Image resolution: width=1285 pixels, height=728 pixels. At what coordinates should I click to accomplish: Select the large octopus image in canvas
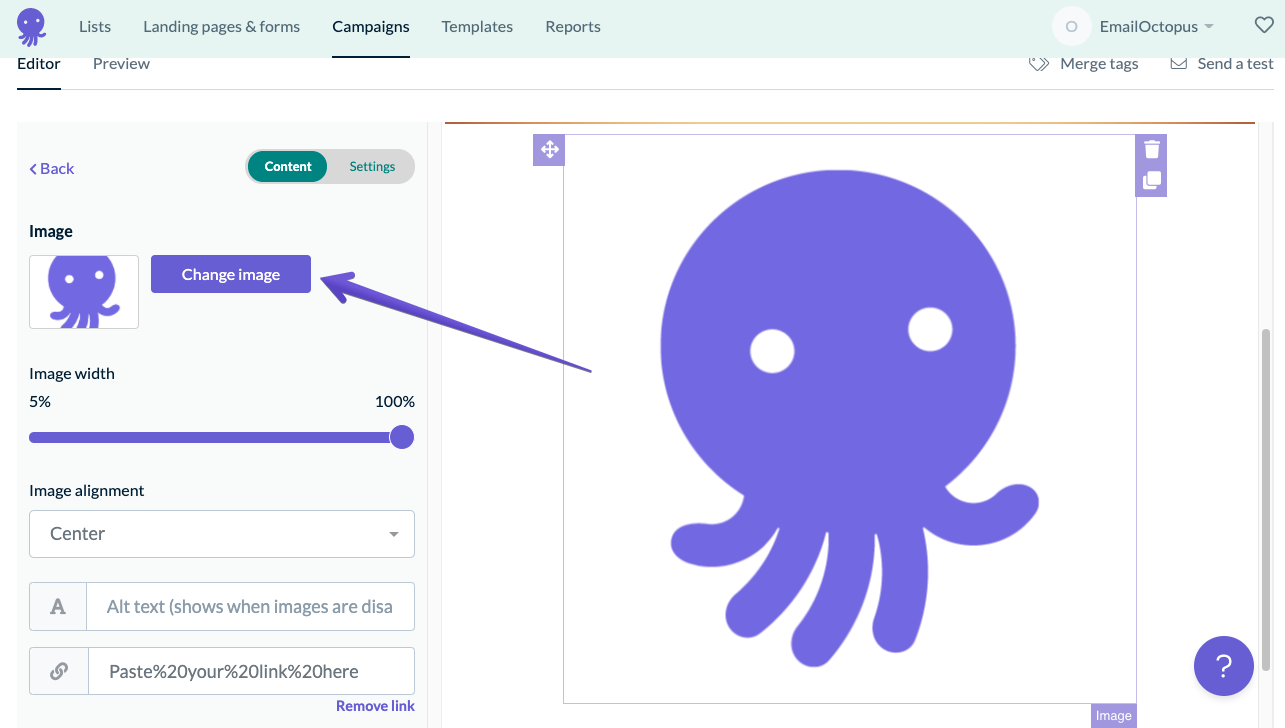pos(849,419)
